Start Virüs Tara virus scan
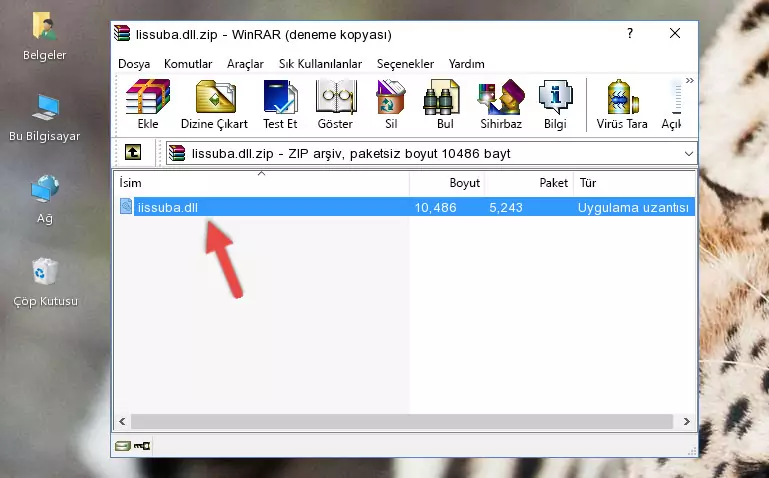Viewport: 769px width, 478px height. (622, 104)
